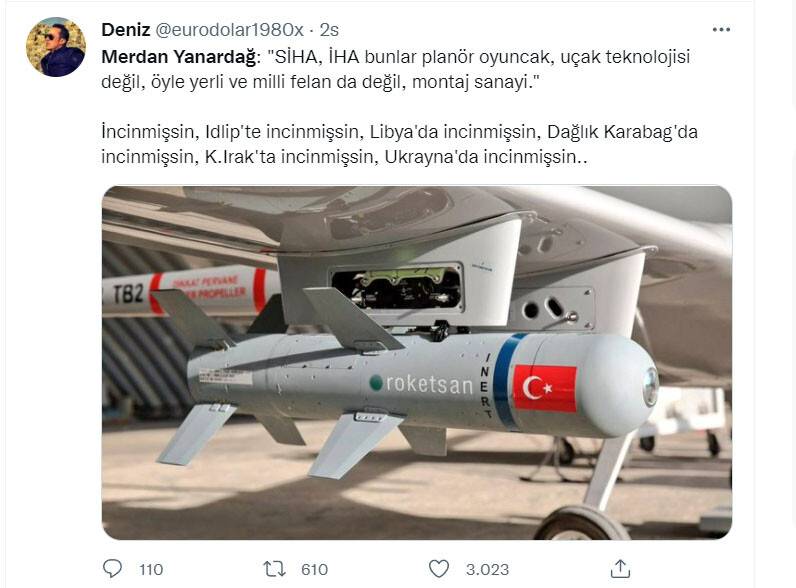This screenshot has width=796, height=588.
Task: Like the tweet with the heart icon
Action: [439, 569]
